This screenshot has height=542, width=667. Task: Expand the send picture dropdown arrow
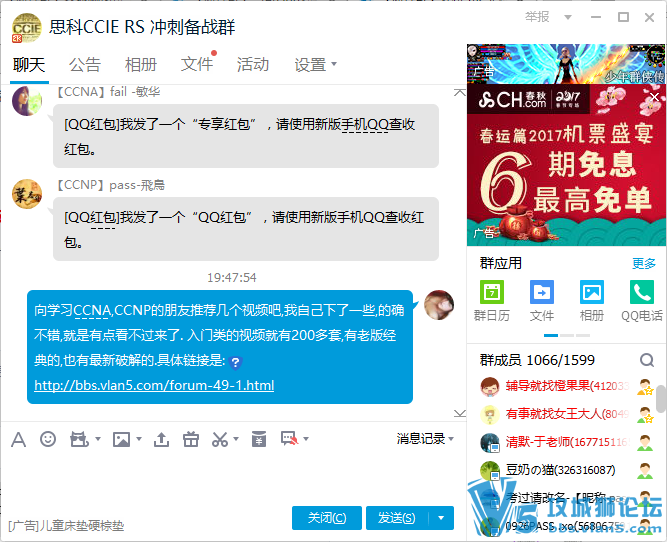[x=139, y=439]
